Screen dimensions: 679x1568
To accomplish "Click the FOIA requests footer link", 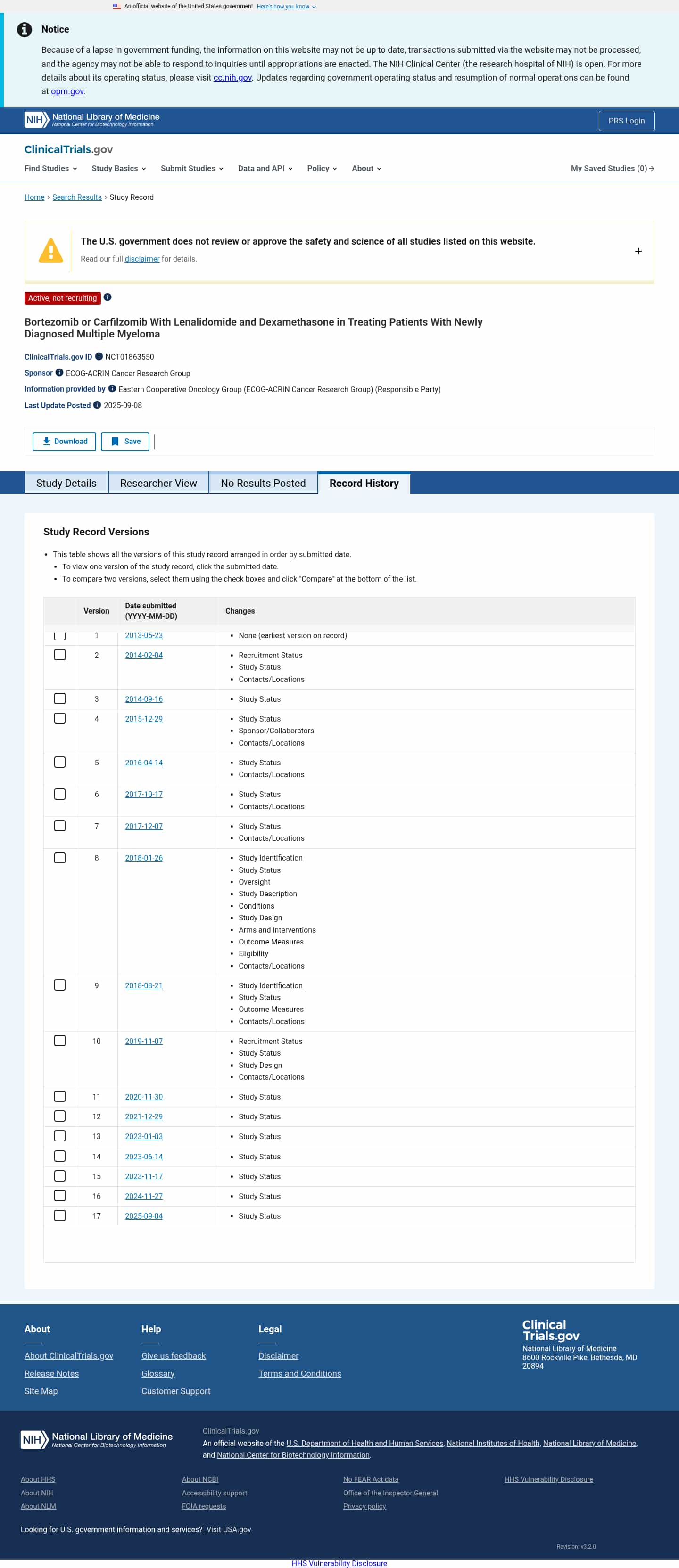I will 204,1506.
